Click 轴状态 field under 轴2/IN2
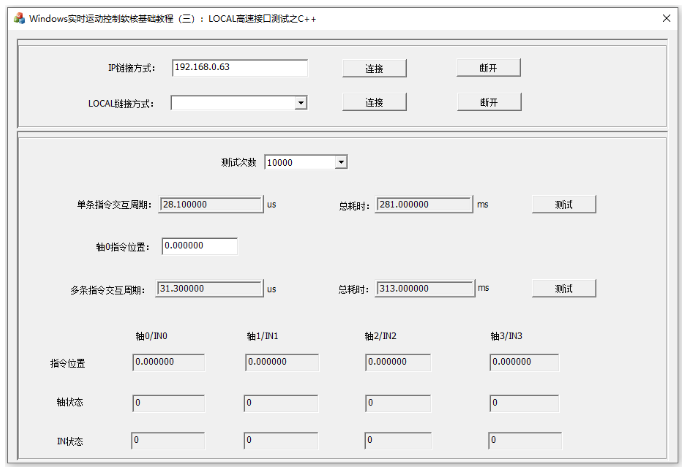689x473 pixels. click(x=398, y=403)
